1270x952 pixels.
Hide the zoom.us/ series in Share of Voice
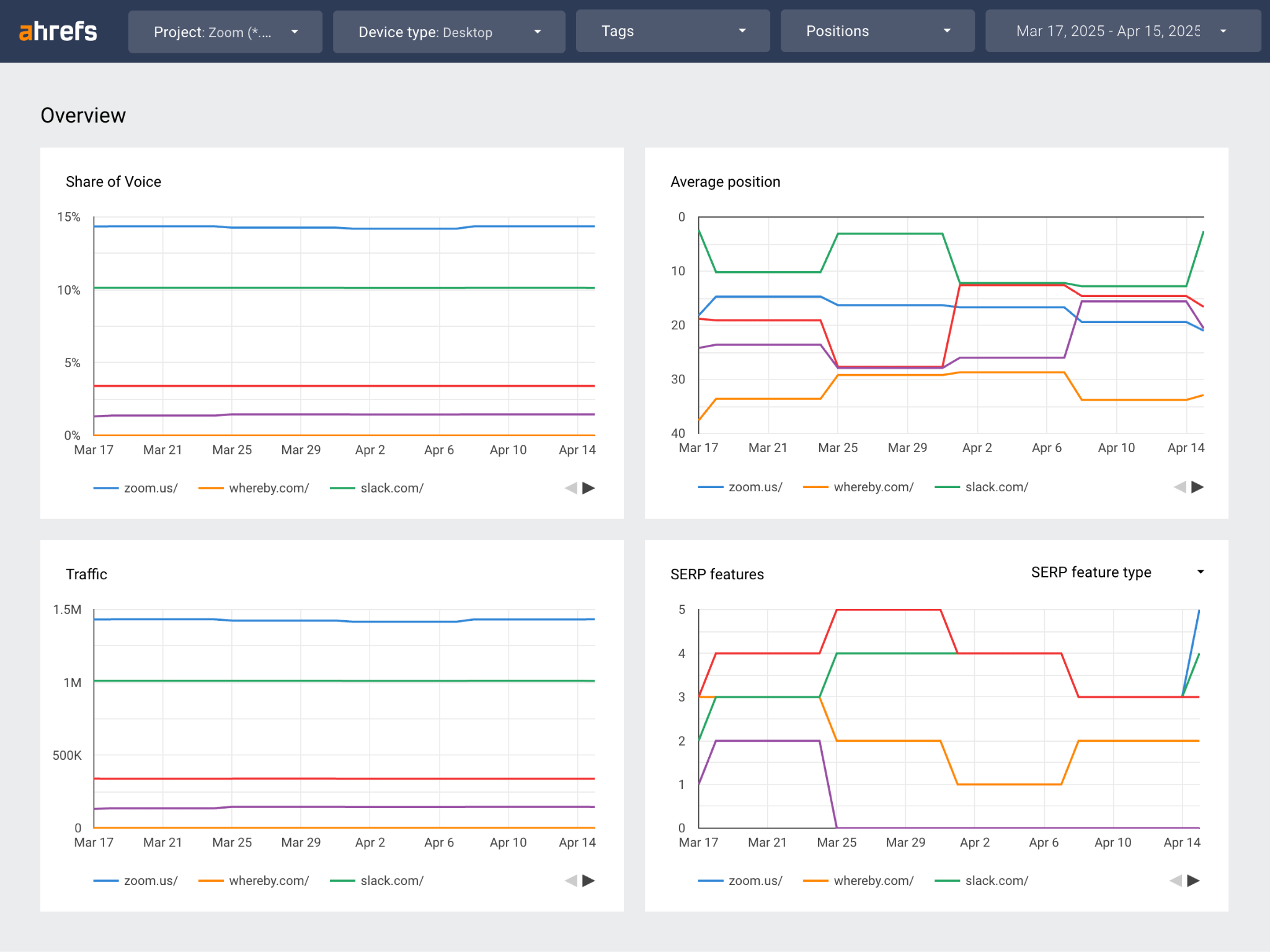point(149,488)
